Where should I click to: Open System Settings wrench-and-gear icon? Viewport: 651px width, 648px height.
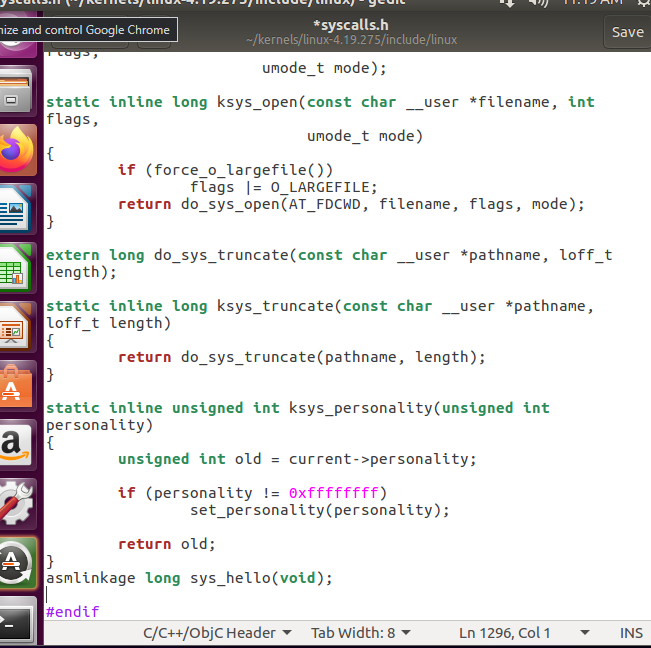pyautogui.click(x=16, y=504)
